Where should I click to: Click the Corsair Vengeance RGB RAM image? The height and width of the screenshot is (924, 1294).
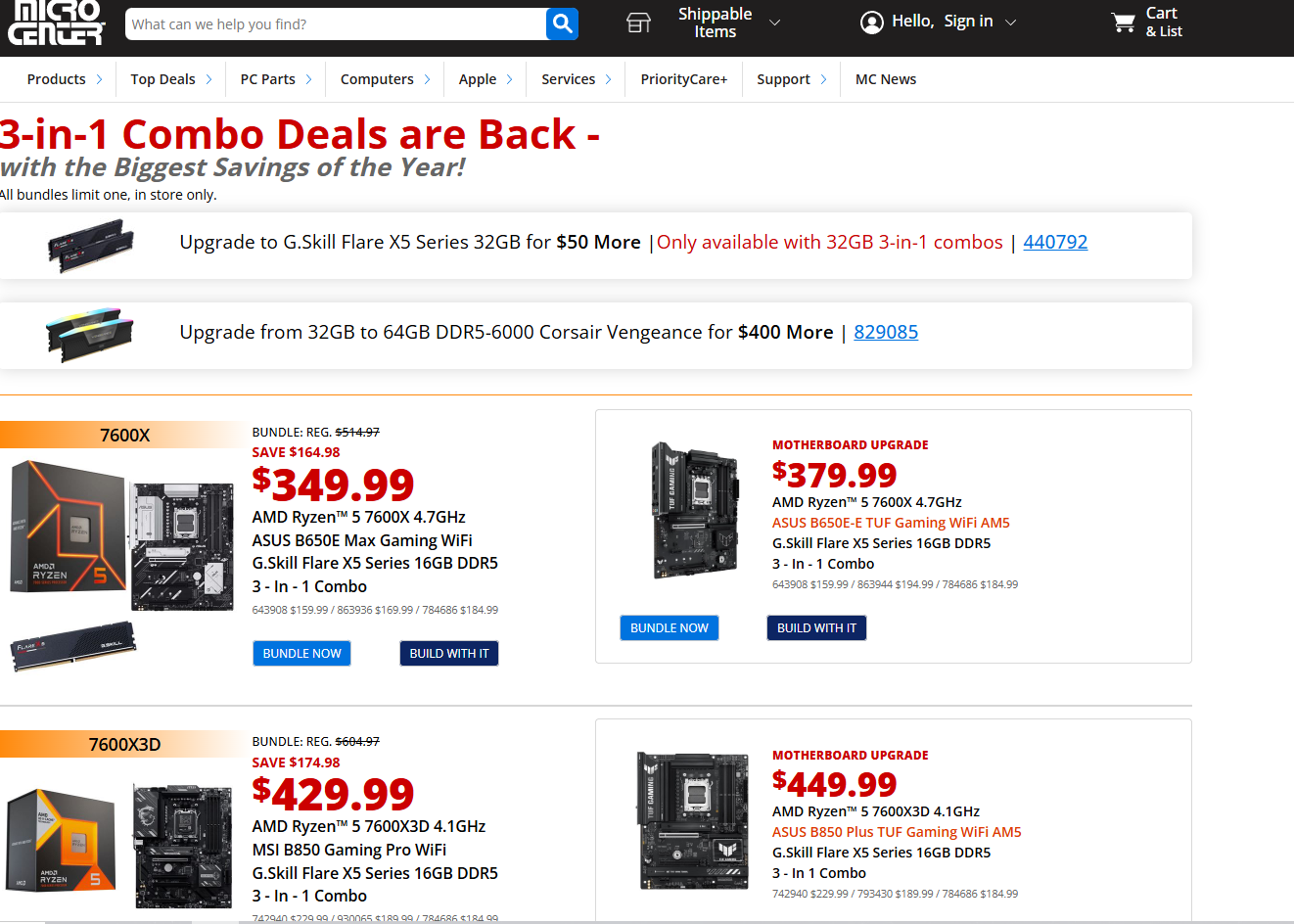[90, 333]
